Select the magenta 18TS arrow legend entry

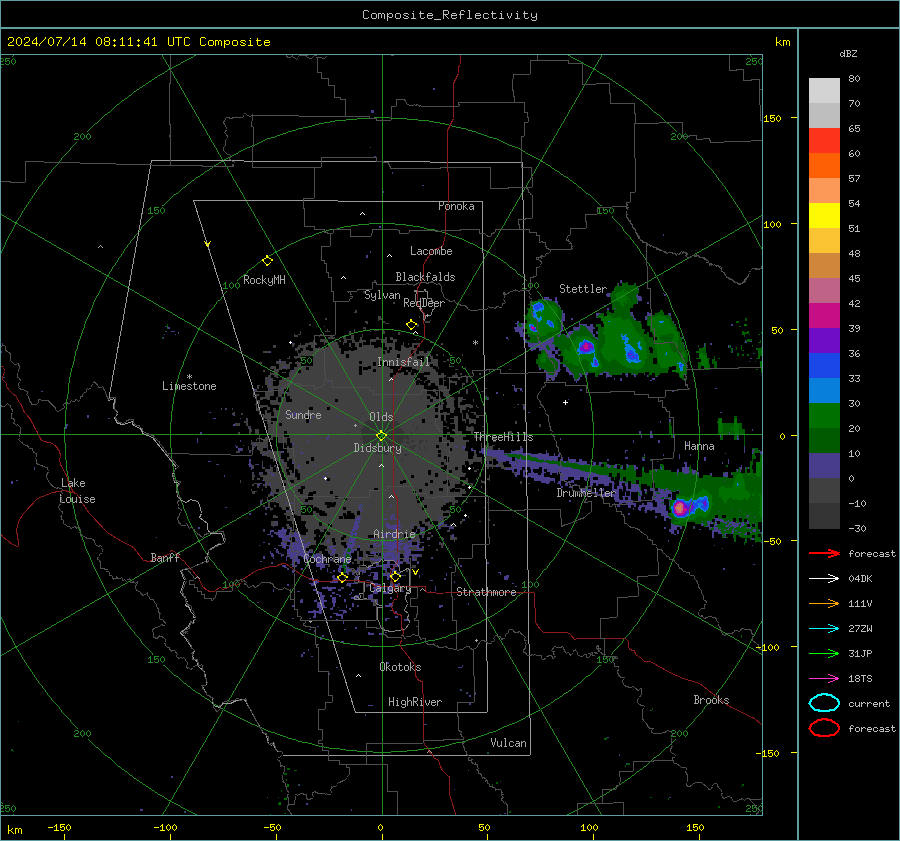point(824,679)
